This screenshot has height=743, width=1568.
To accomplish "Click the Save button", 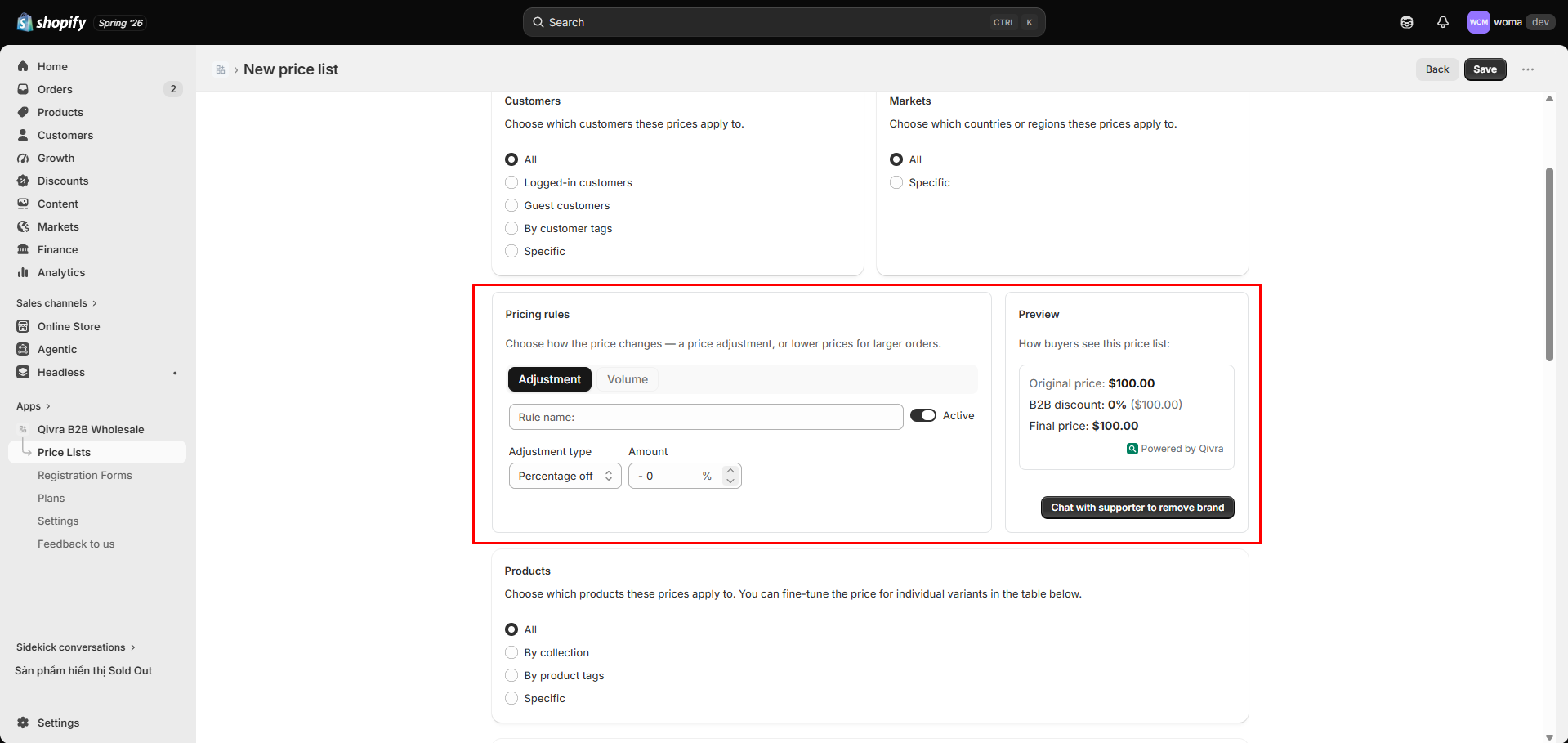I will [1485, 69].
